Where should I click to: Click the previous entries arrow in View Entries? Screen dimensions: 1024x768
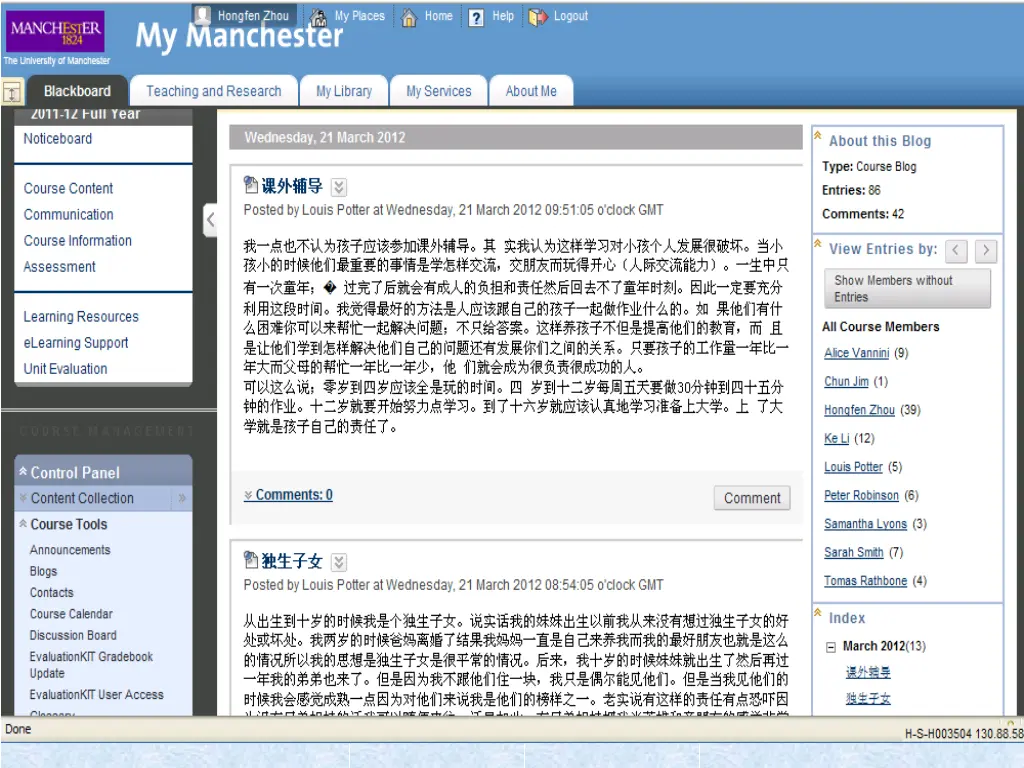pyautogui.click(x=956, y=250)
